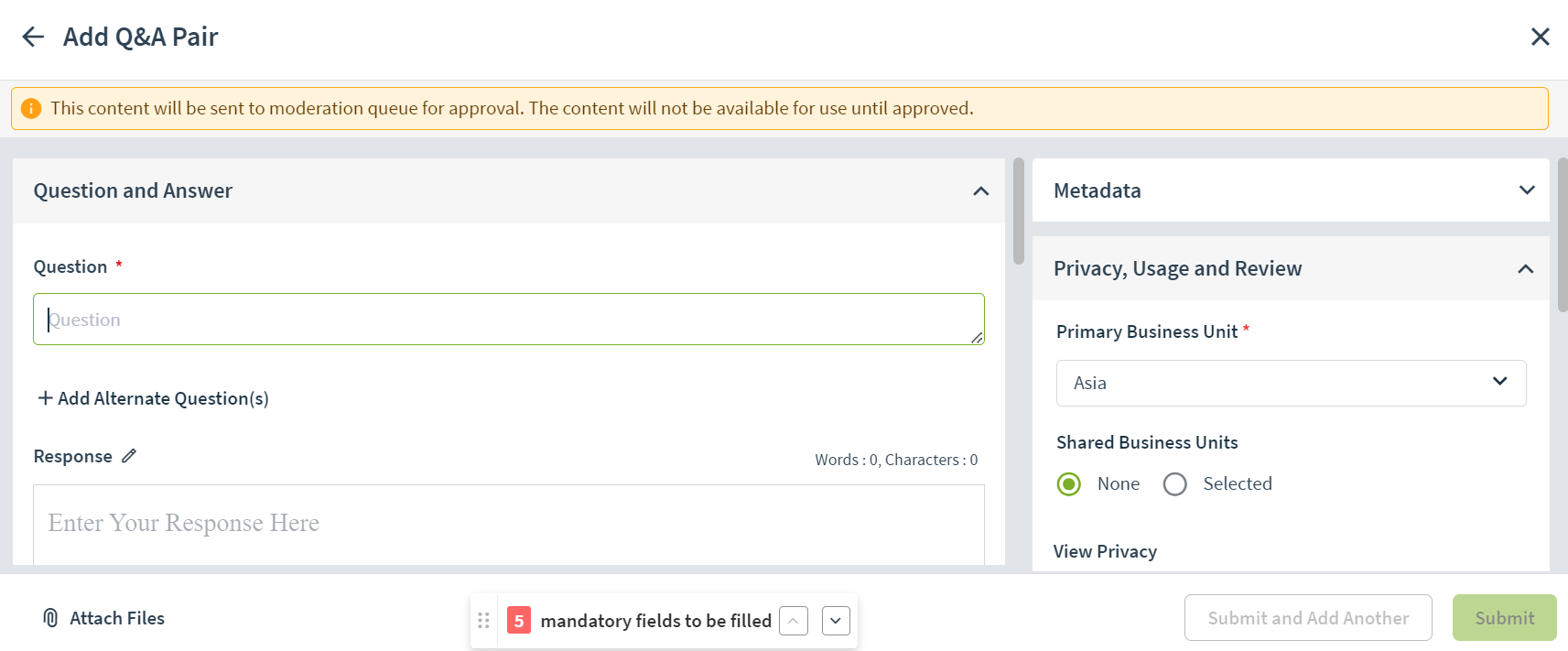Screen dimensions: 1568x651
Task: Click the pencil edit icon next to Response
Action: pyautogui.click(x=129, y=455)
